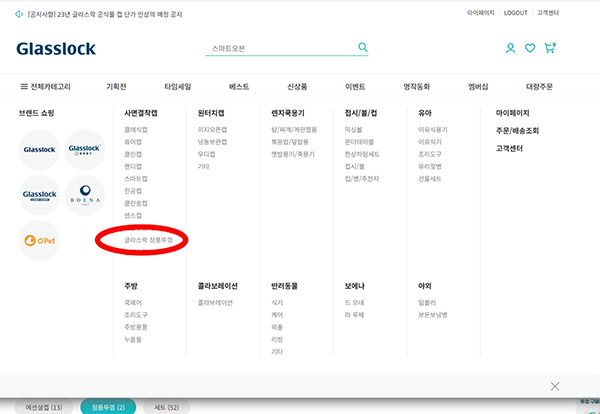Open the 외출 category under 반려동물

pyautogui.click(x=277, y=327)
